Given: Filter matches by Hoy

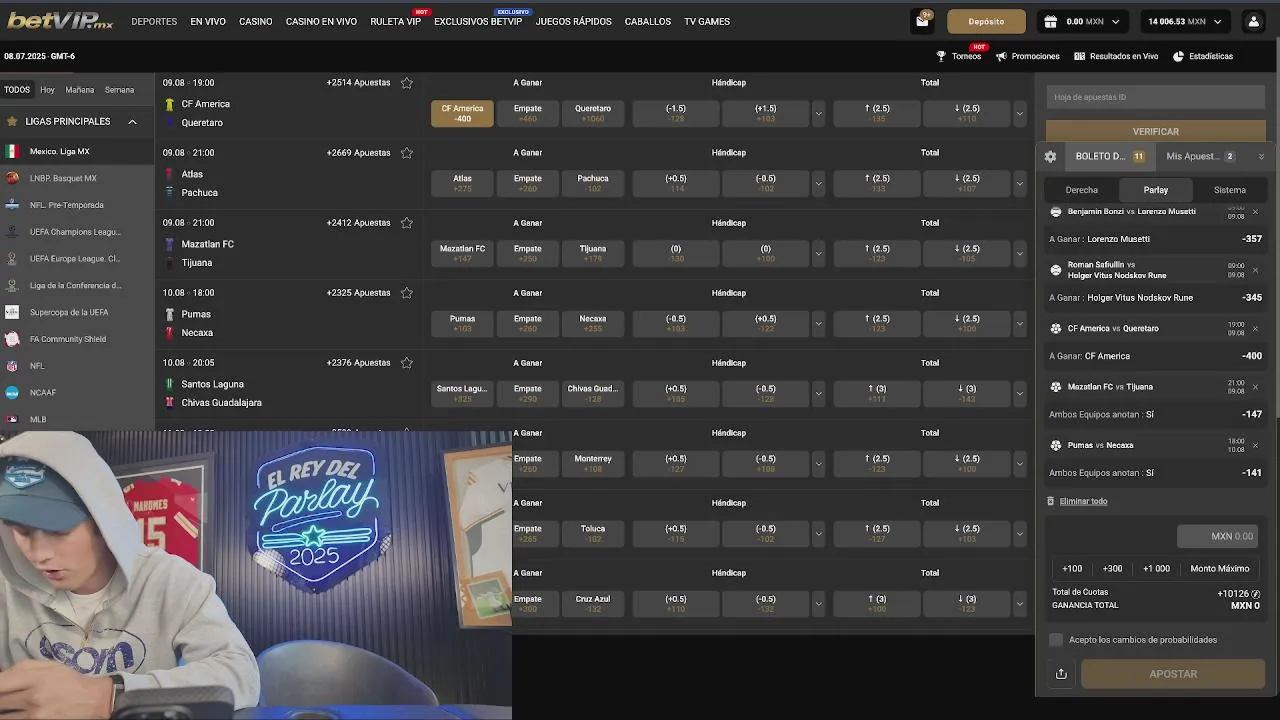Looking at the screenshot, I should 48,90.
